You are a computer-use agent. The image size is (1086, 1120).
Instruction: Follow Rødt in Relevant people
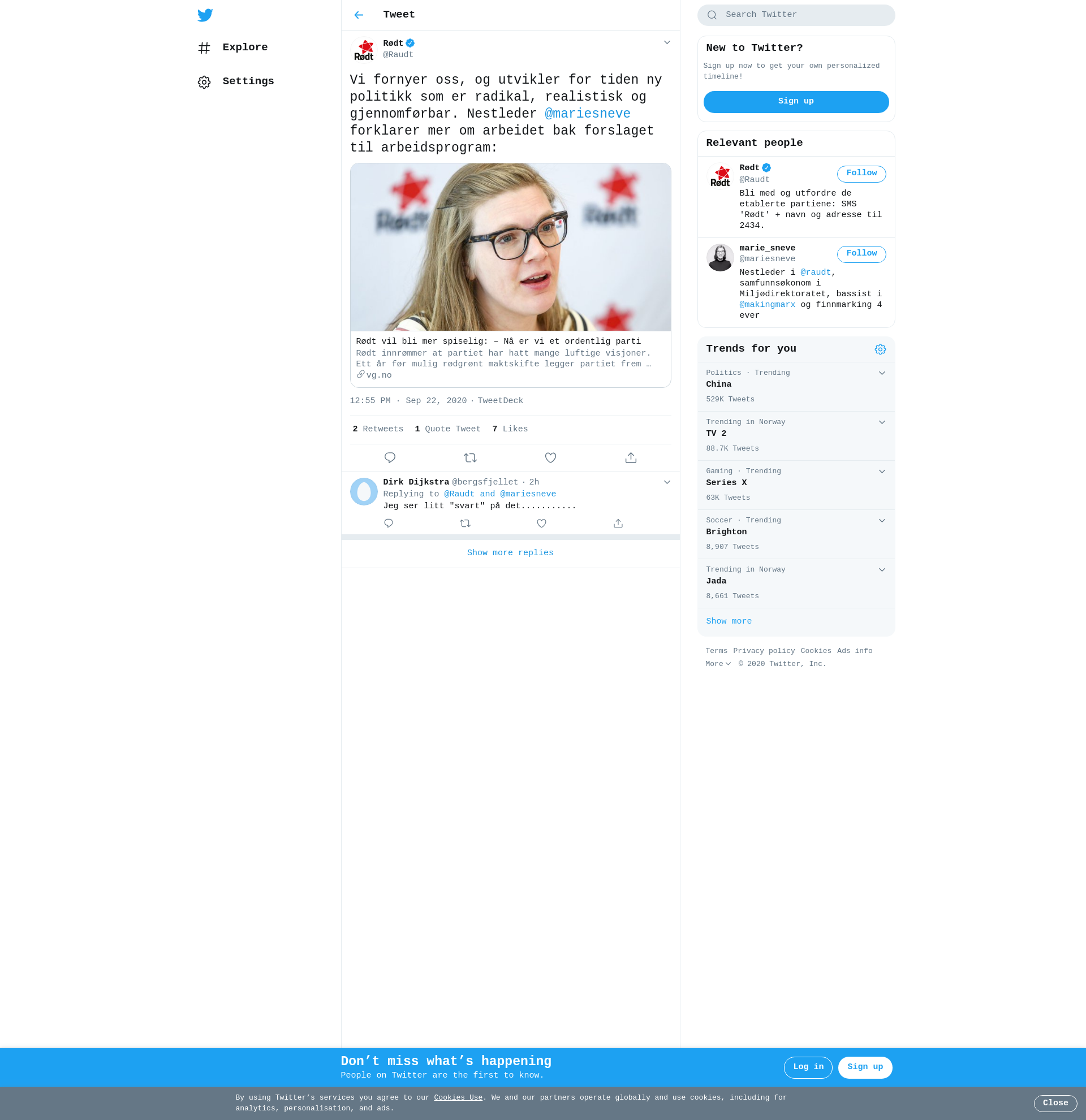[861, 174]
